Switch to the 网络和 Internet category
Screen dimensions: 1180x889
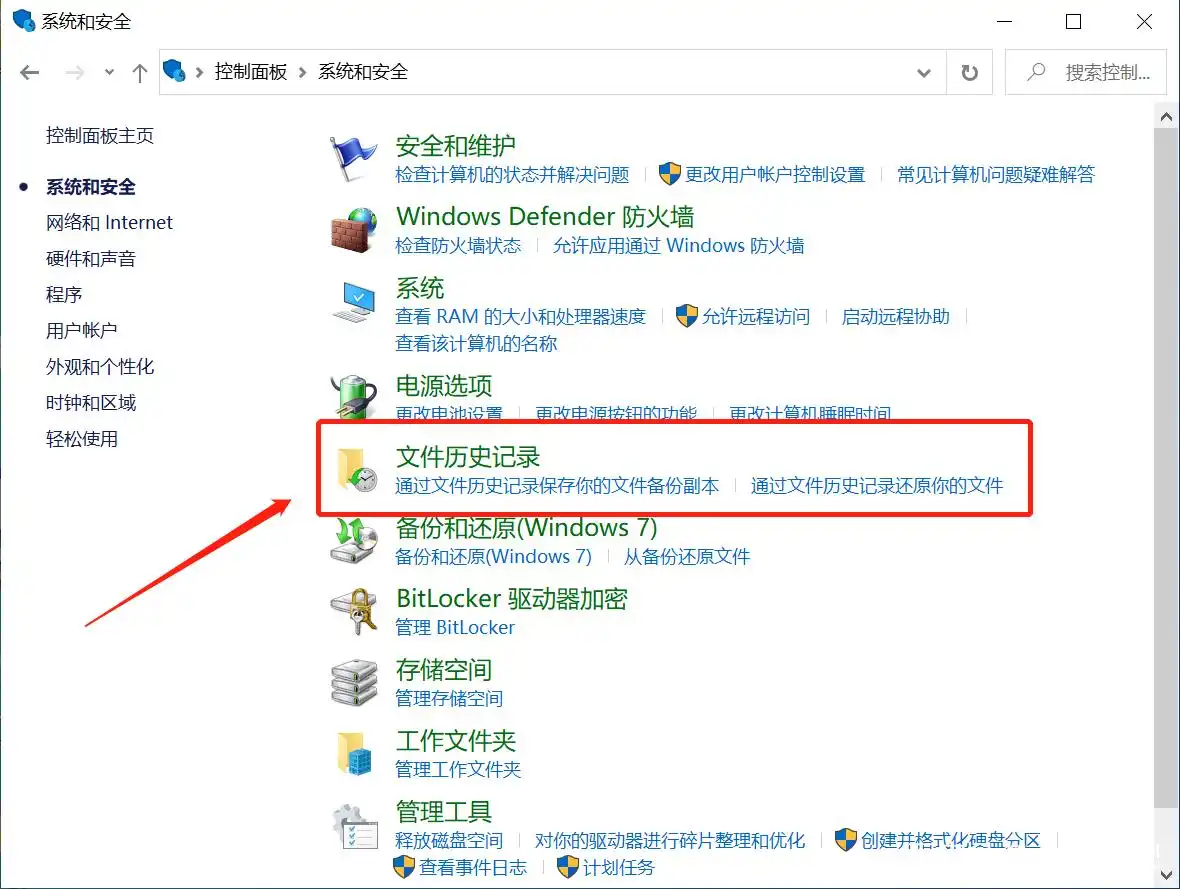click(x=110, y=222)
